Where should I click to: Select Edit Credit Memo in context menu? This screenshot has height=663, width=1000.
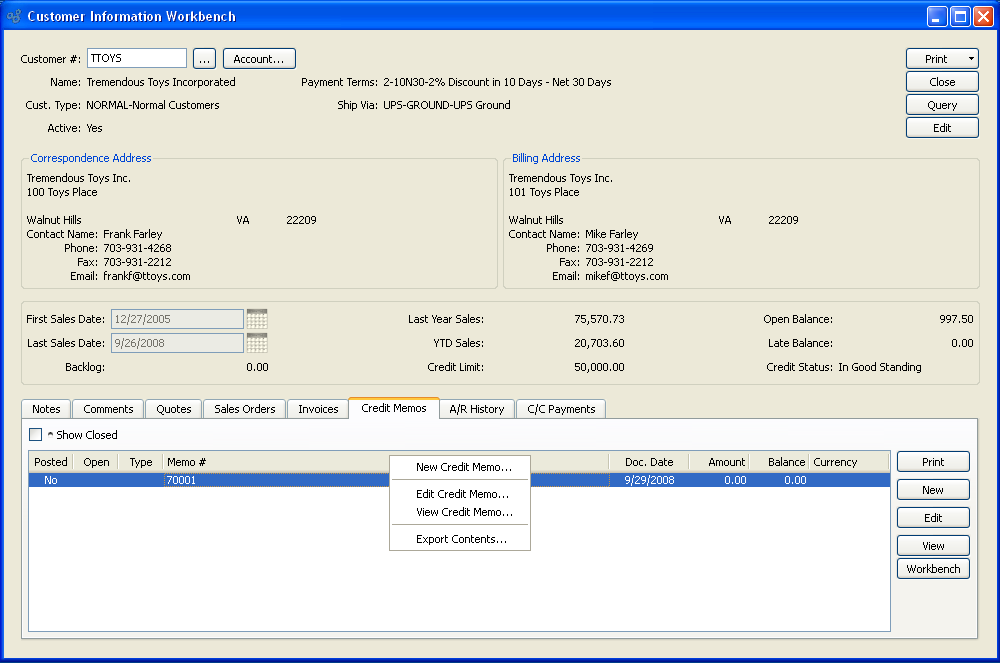point(462,494)
